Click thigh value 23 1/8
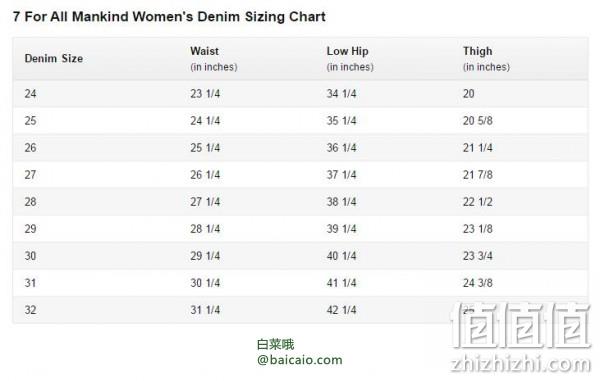Screen dimensions: 600x381 pos(478,229)
